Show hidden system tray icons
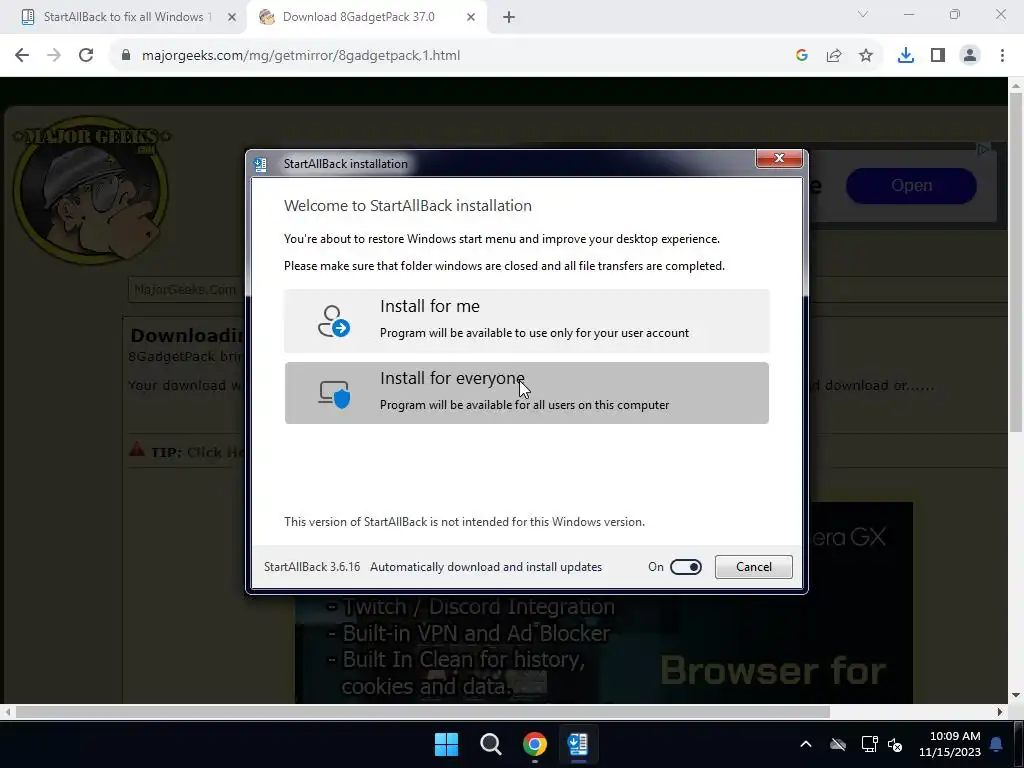Image resolution: width=1024 pixels, height=768 pixels. click(x=806, y=744)
